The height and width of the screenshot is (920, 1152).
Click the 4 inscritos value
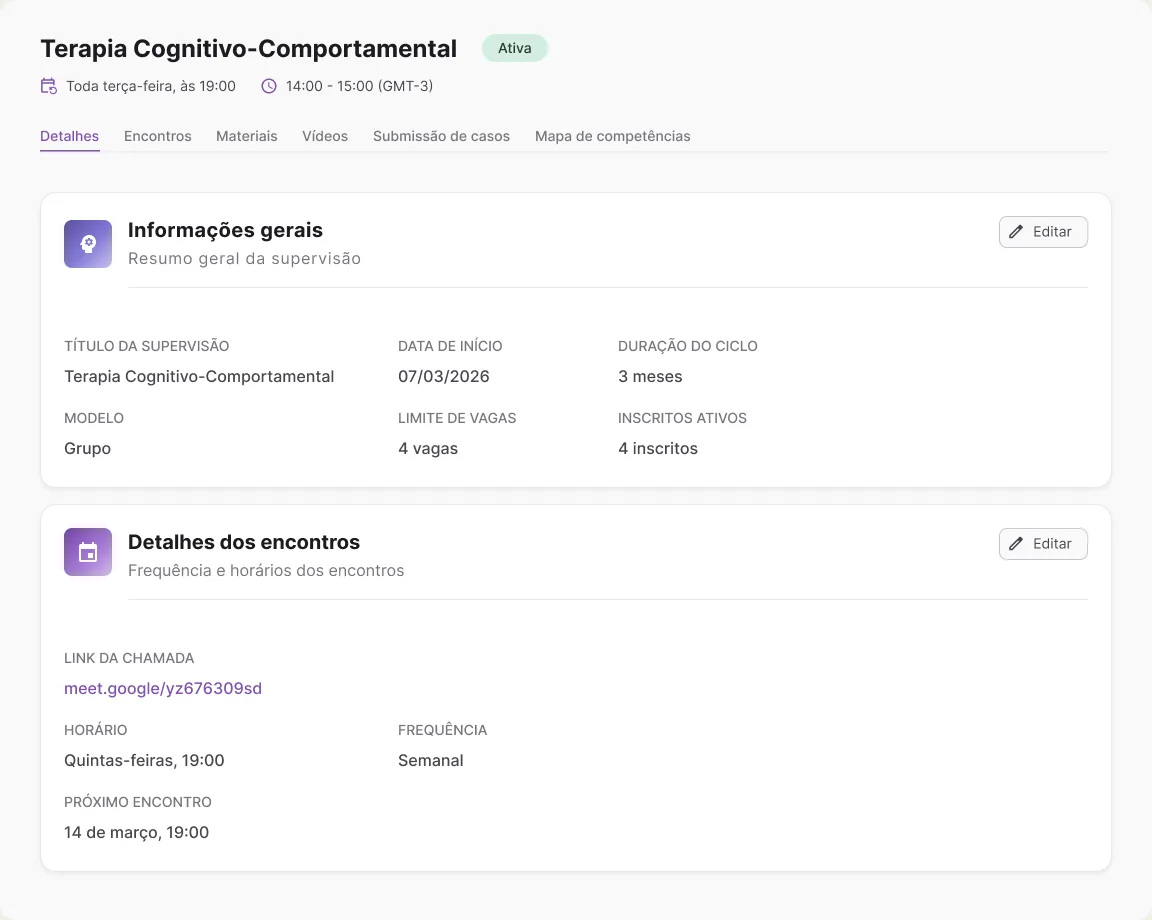(658, 448)
